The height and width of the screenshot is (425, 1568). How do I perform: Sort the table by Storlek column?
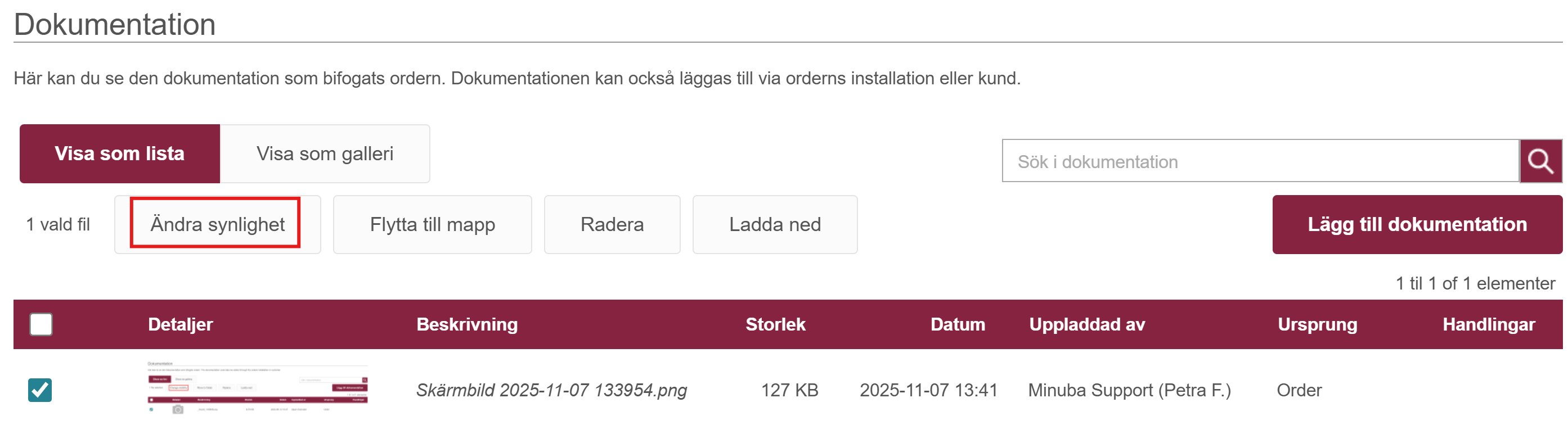(775, 324)
